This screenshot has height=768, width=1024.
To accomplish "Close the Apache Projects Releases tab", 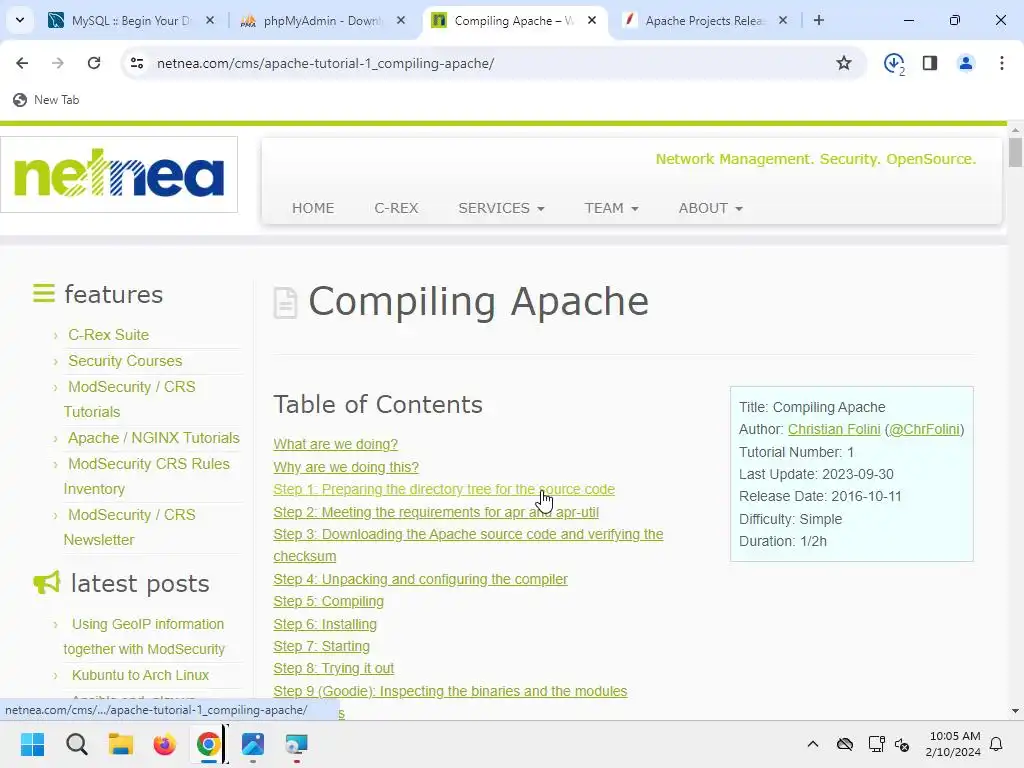I will [x=783, y=20].
